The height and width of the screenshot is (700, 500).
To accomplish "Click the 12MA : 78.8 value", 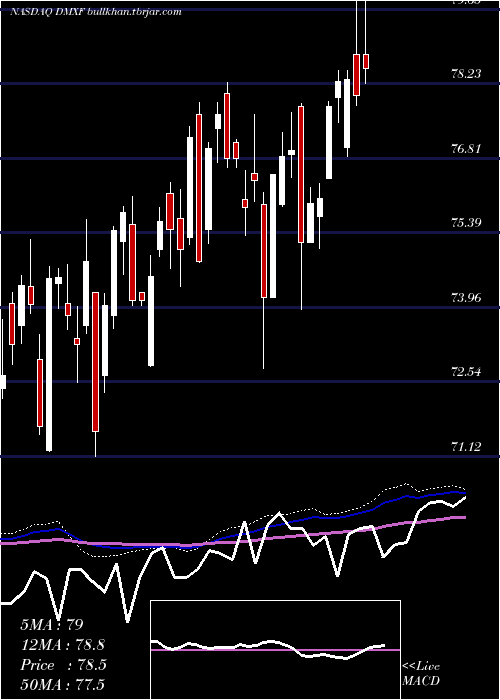I will click(x=63, y=645).
